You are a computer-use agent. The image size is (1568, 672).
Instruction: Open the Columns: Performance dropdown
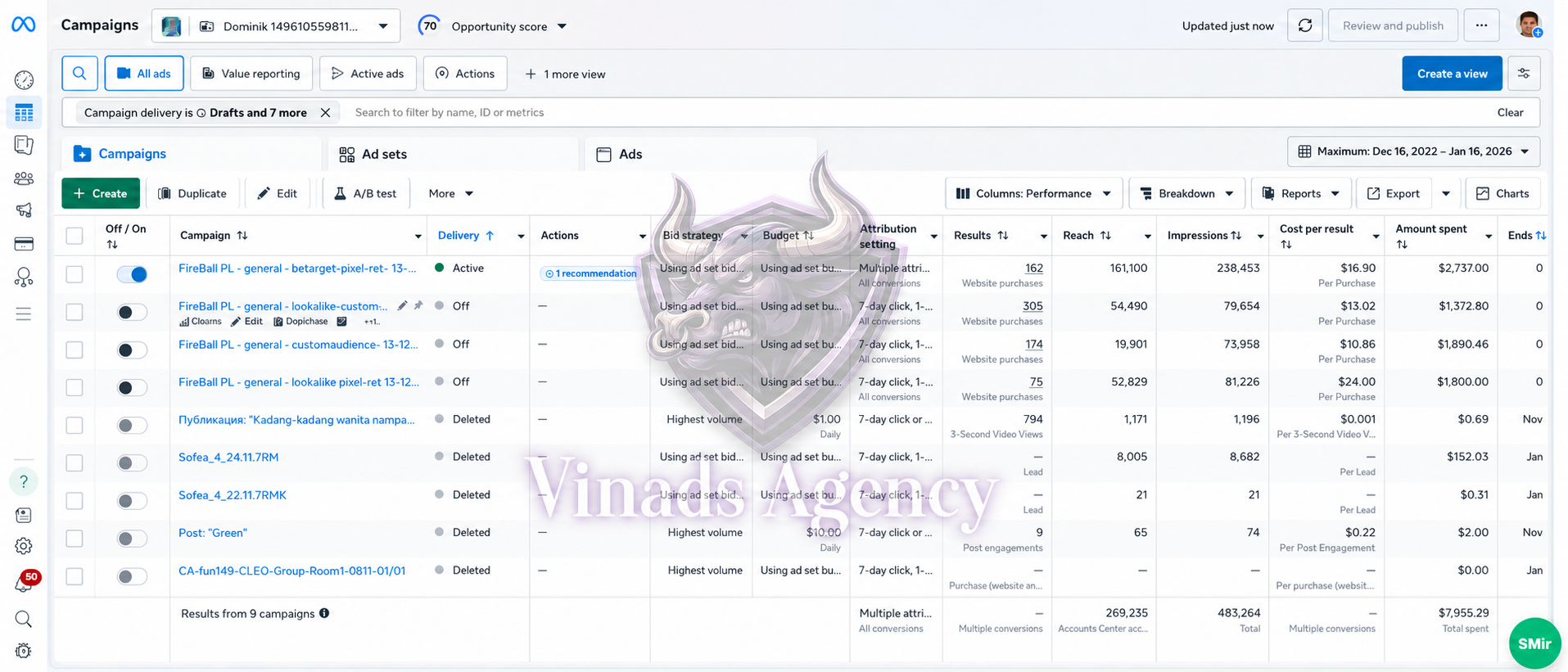click(1033, 194)
